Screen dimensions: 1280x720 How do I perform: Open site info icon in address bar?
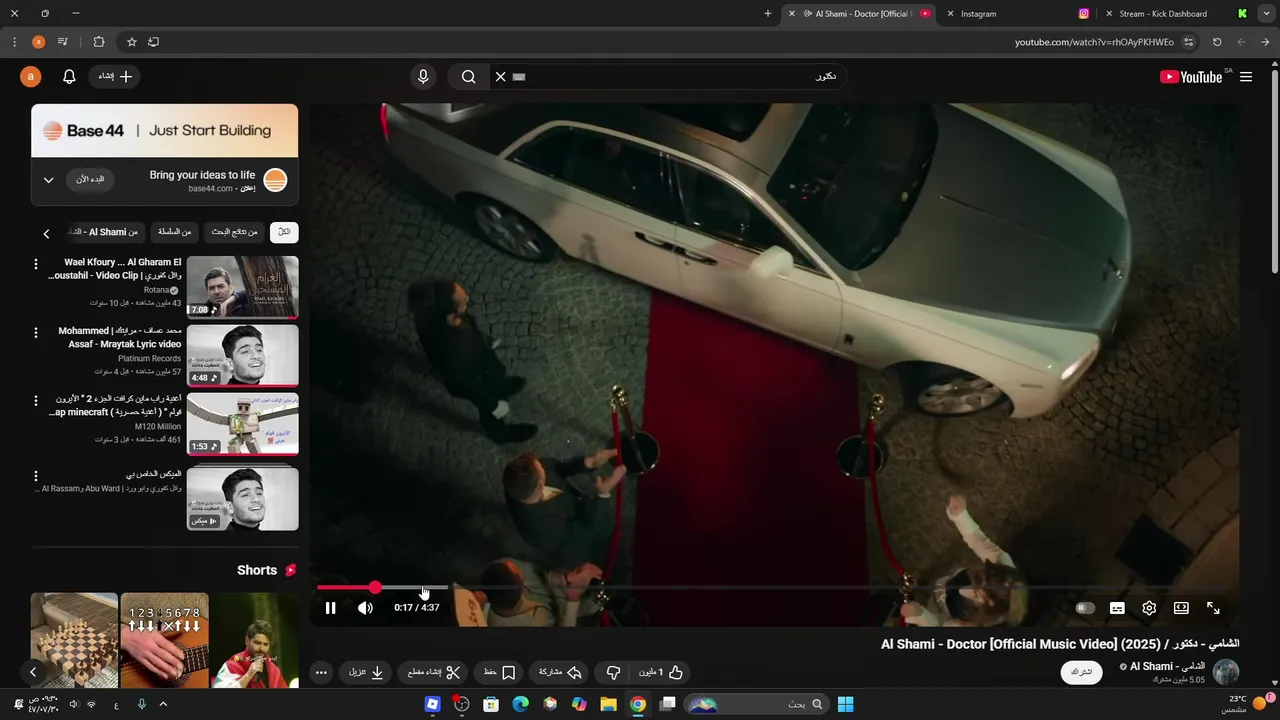click(x=1188, y=42)
